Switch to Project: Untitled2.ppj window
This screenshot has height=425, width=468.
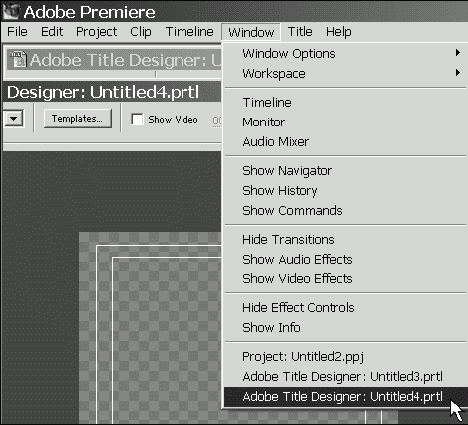coord(345,357)
